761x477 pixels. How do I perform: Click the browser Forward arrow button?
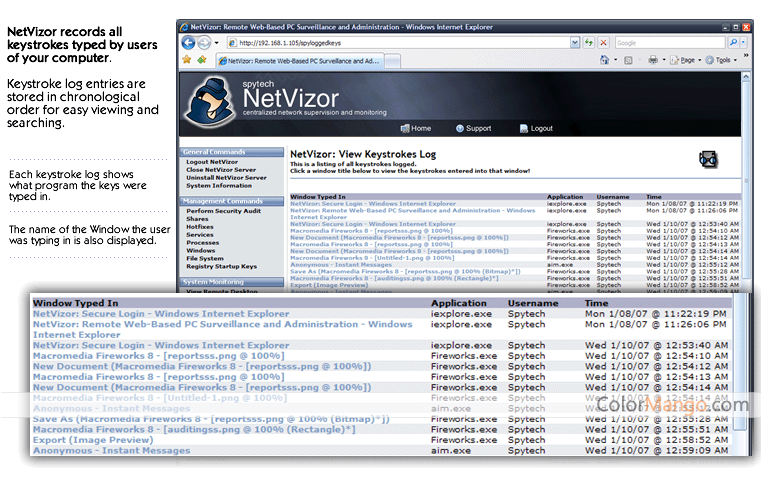204,43
